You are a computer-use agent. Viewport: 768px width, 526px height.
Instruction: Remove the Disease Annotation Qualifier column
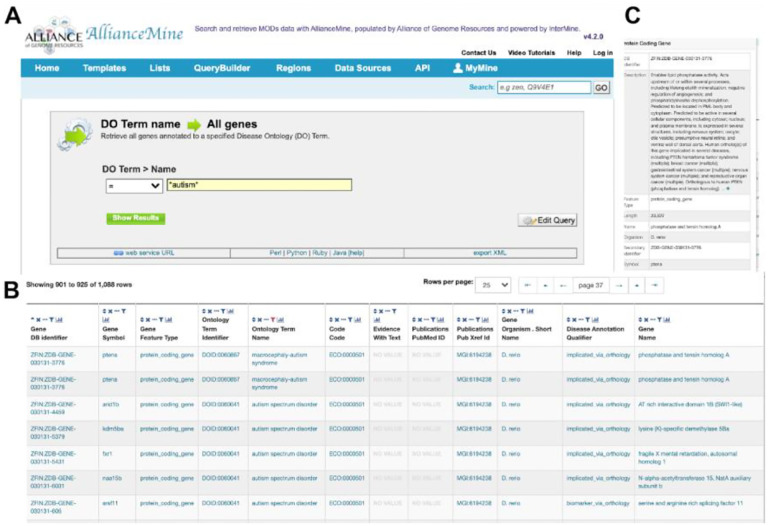pos(574,320)
